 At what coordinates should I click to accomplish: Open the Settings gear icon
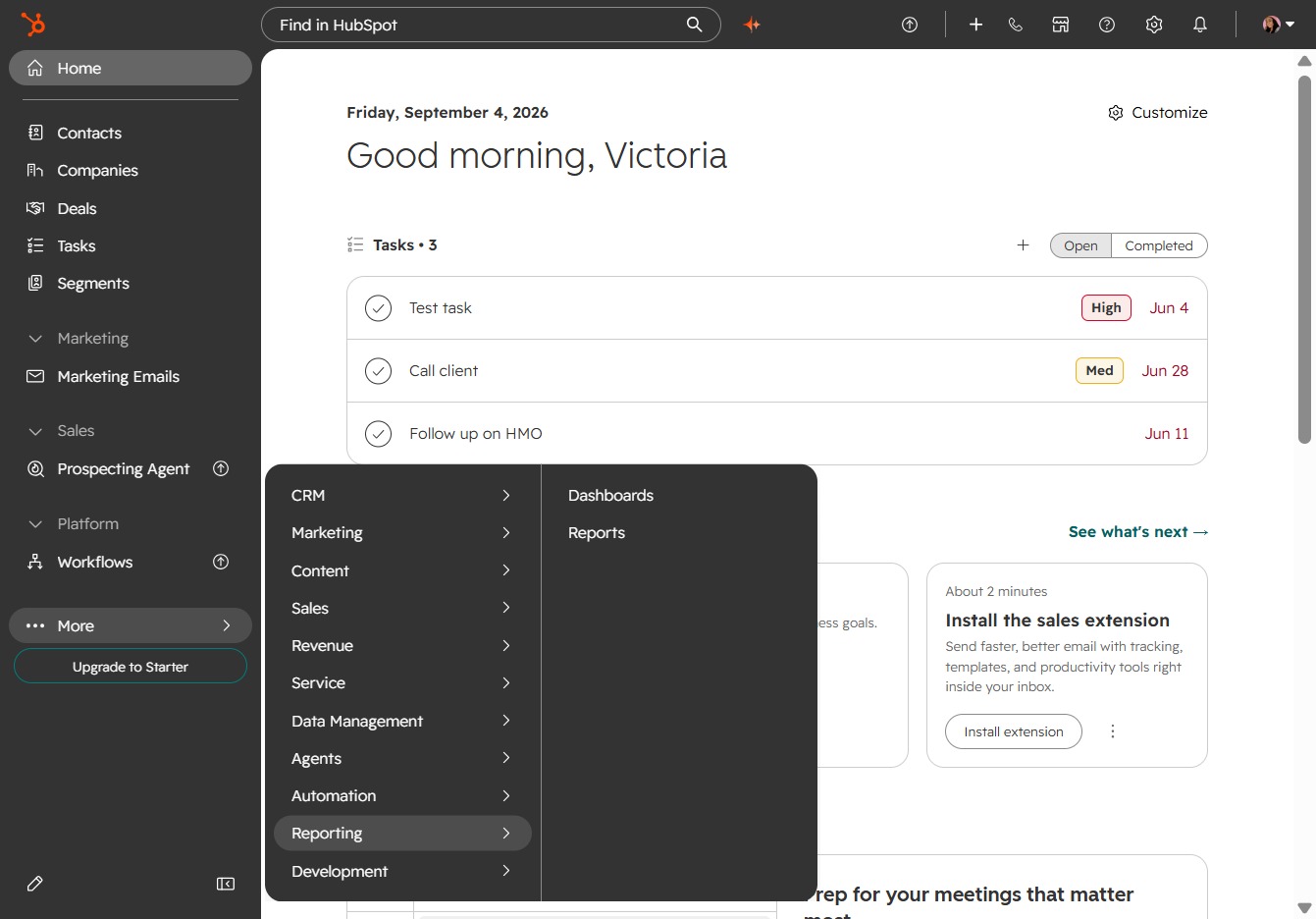point(1154,25)
